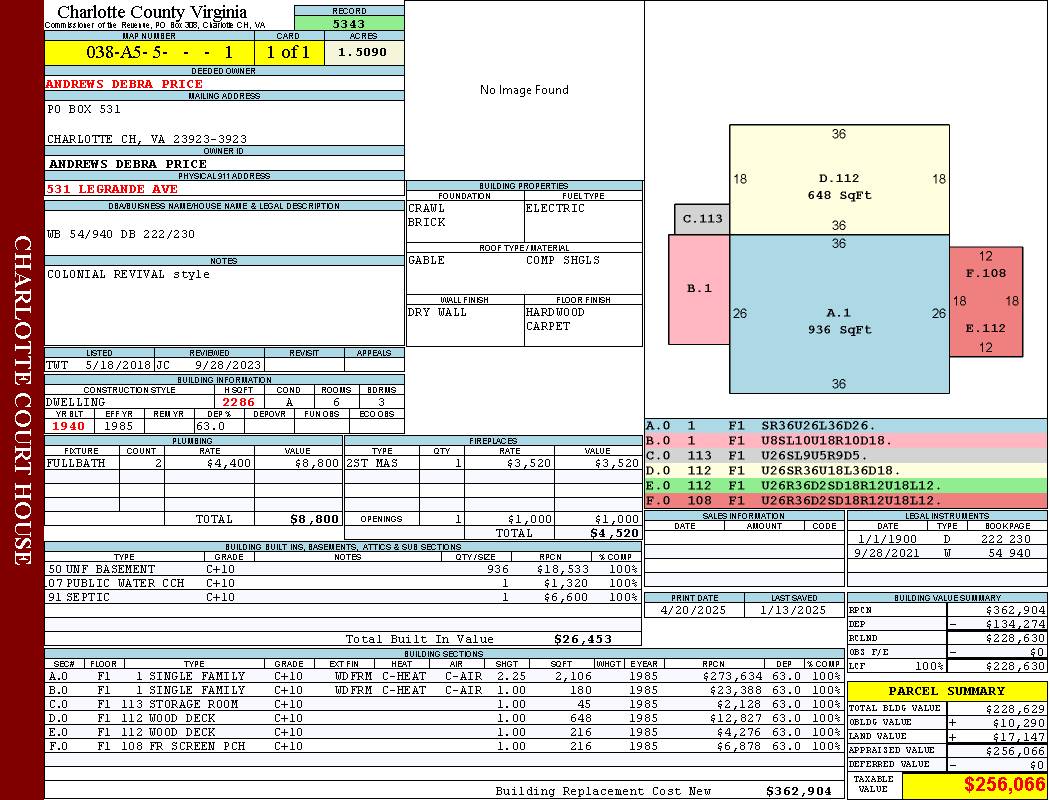Click the year built value 1940
Image resolution: width=1050 pixels, height=800 pixels.
[x=69, y=426]
